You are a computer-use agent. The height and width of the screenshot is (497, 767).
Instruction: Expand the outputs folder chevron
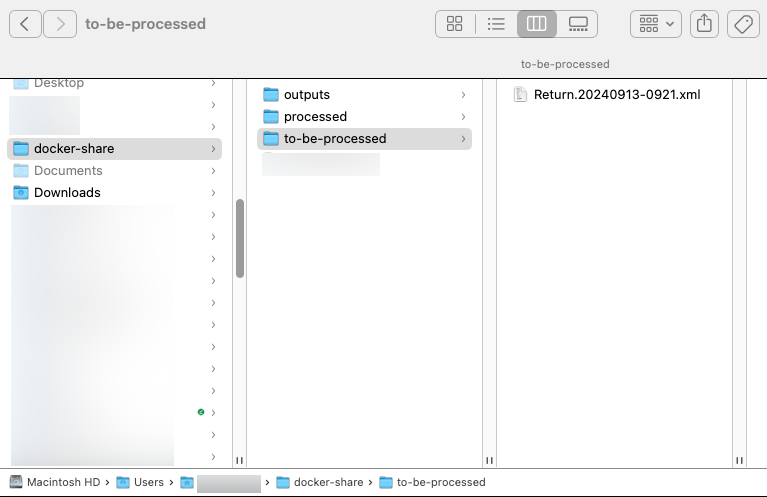463,95
